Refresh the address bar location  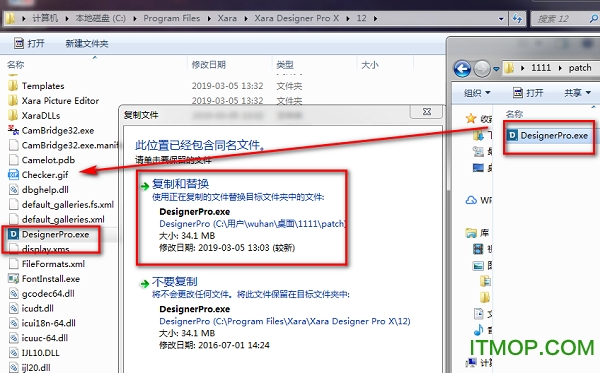click(x=517, y=18)
